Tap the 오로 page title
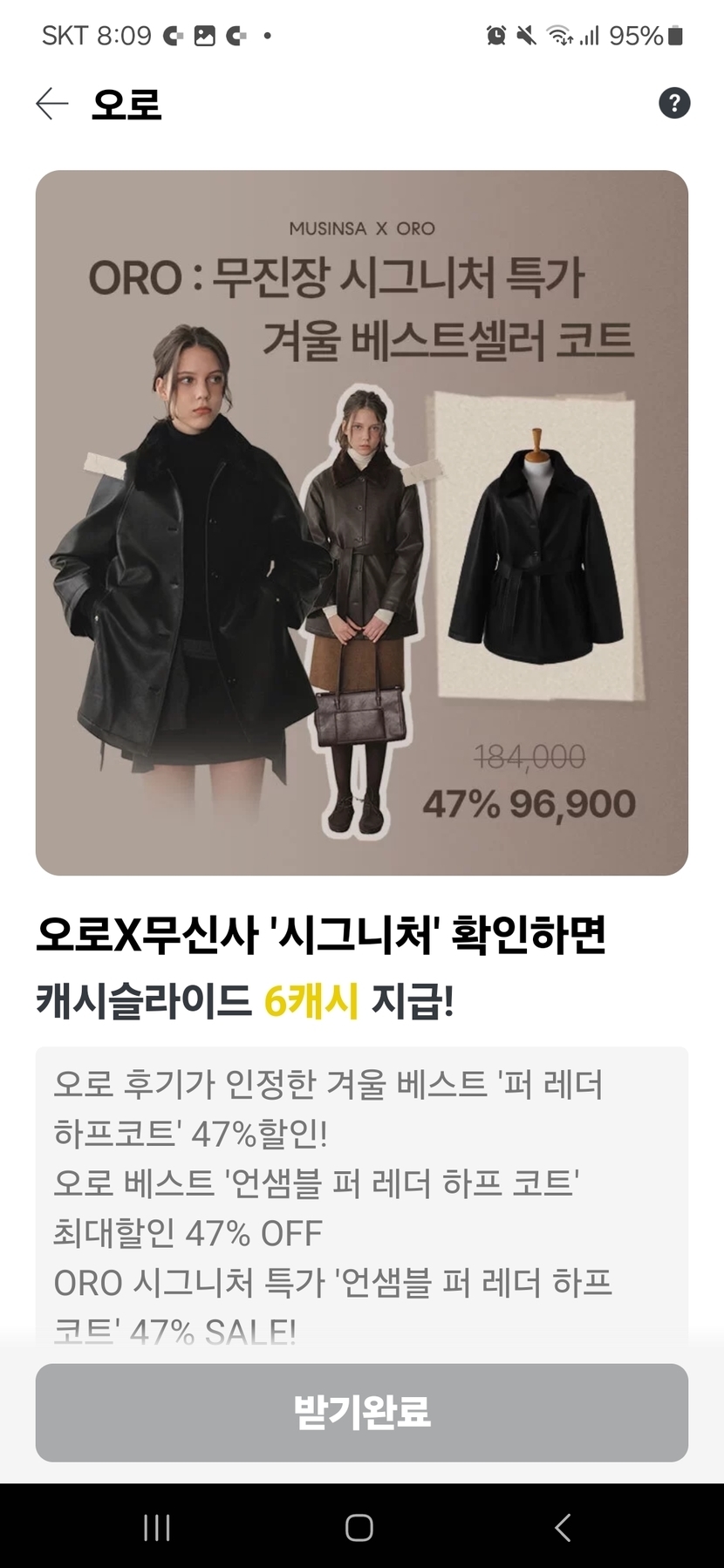The height and width of the screenshot is (1568, 724). point(126,104)
